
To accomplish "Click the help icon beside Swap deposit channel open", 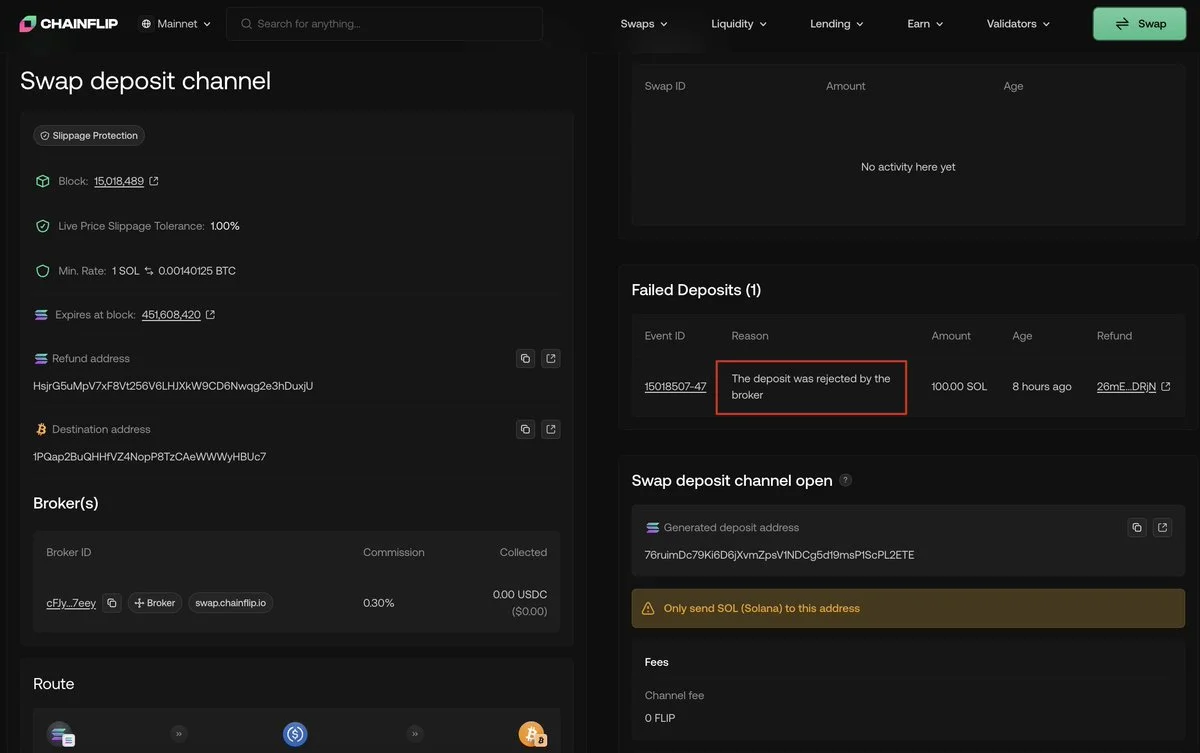I will pos(845,480).
